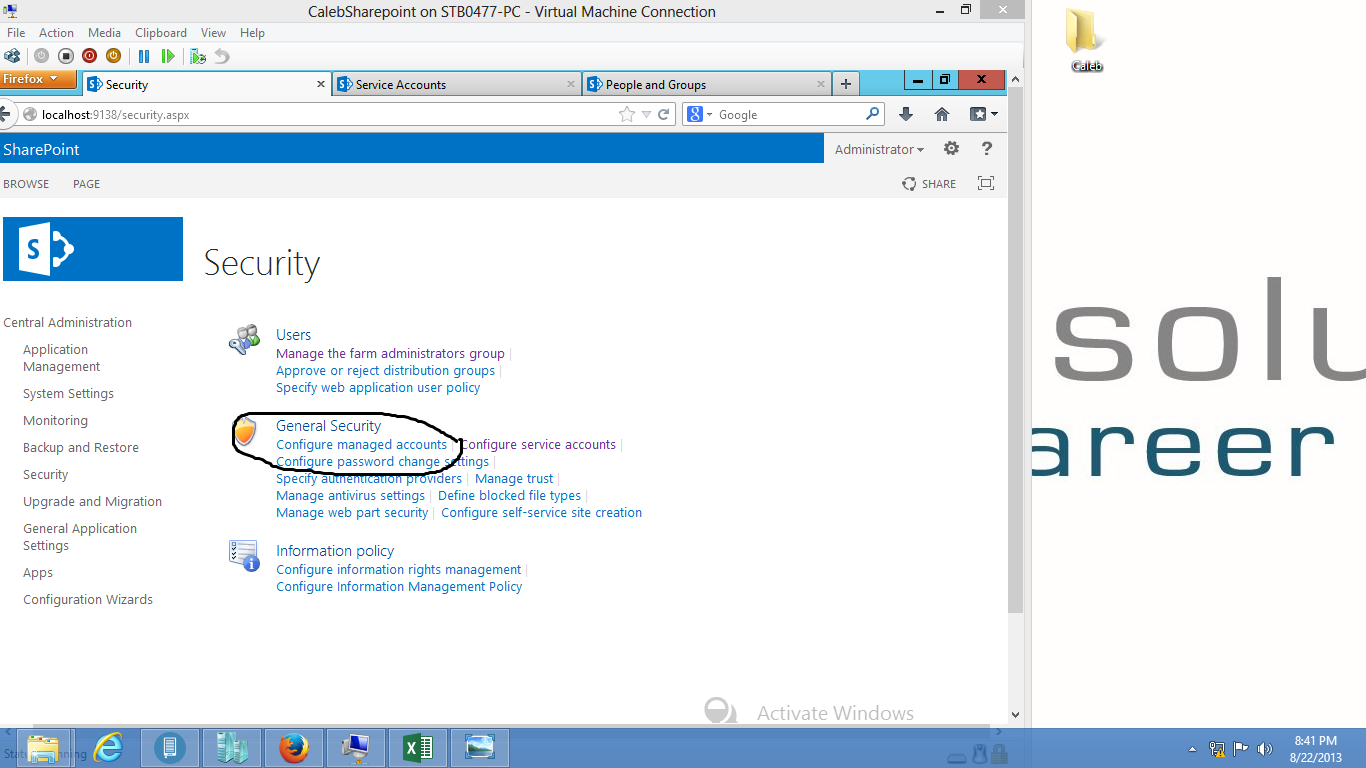This screenshot has width=1366, height=768.
Task: Show the address bar history dropdown arrow
Action: (x=646, y=114)
